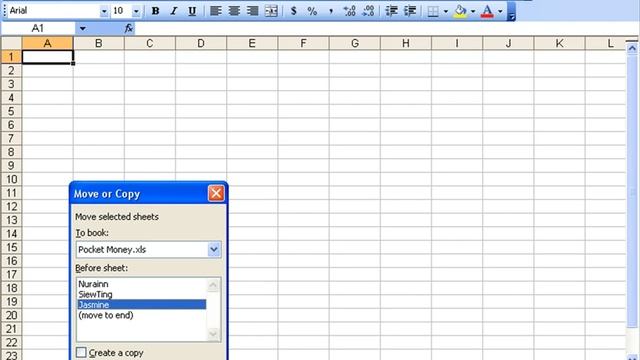This screenshot has height=360, width=640.
Task: Open the To book dropdown
Action: coord(214,249)
